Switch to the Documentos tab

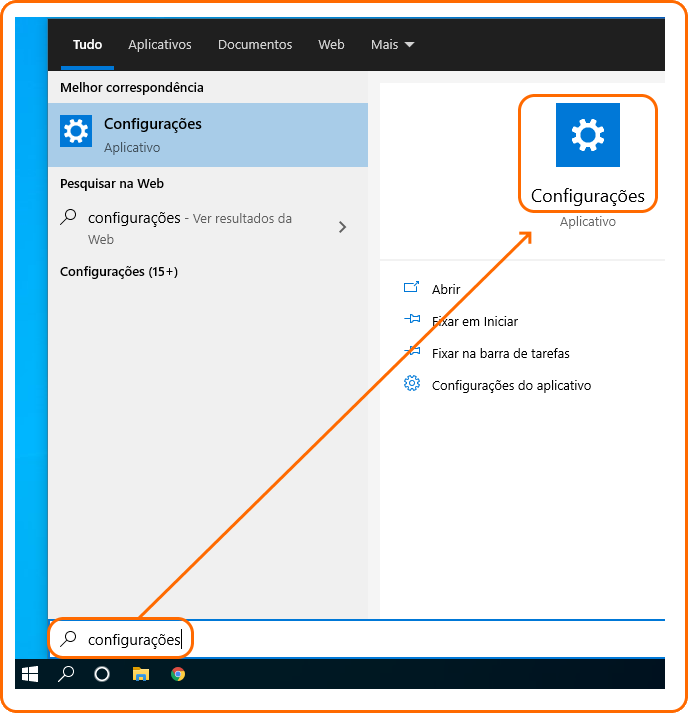(x=255, y=45)
